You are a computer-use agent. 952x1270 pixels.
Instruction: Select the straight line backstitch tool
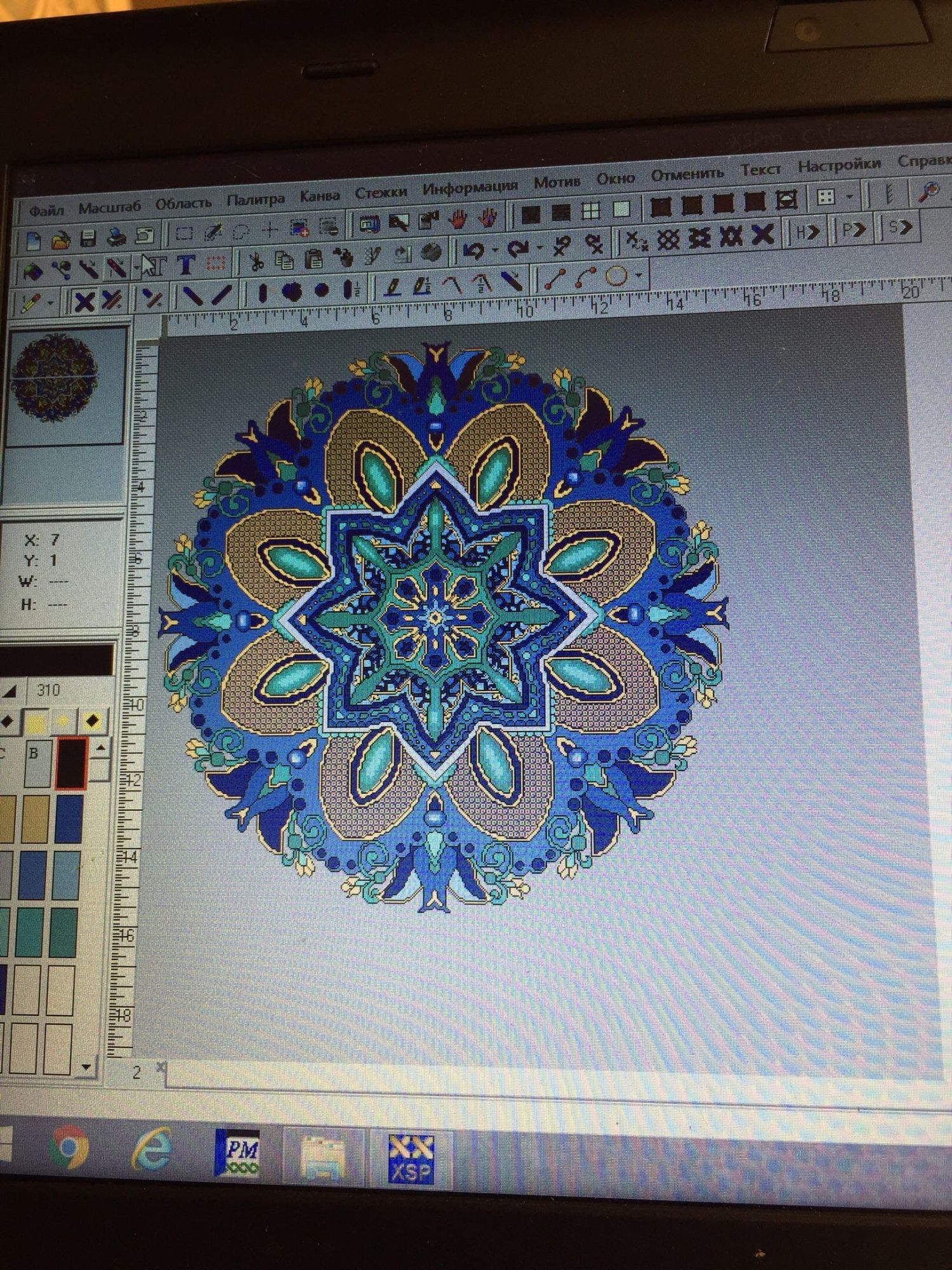[x=555, y=277]
